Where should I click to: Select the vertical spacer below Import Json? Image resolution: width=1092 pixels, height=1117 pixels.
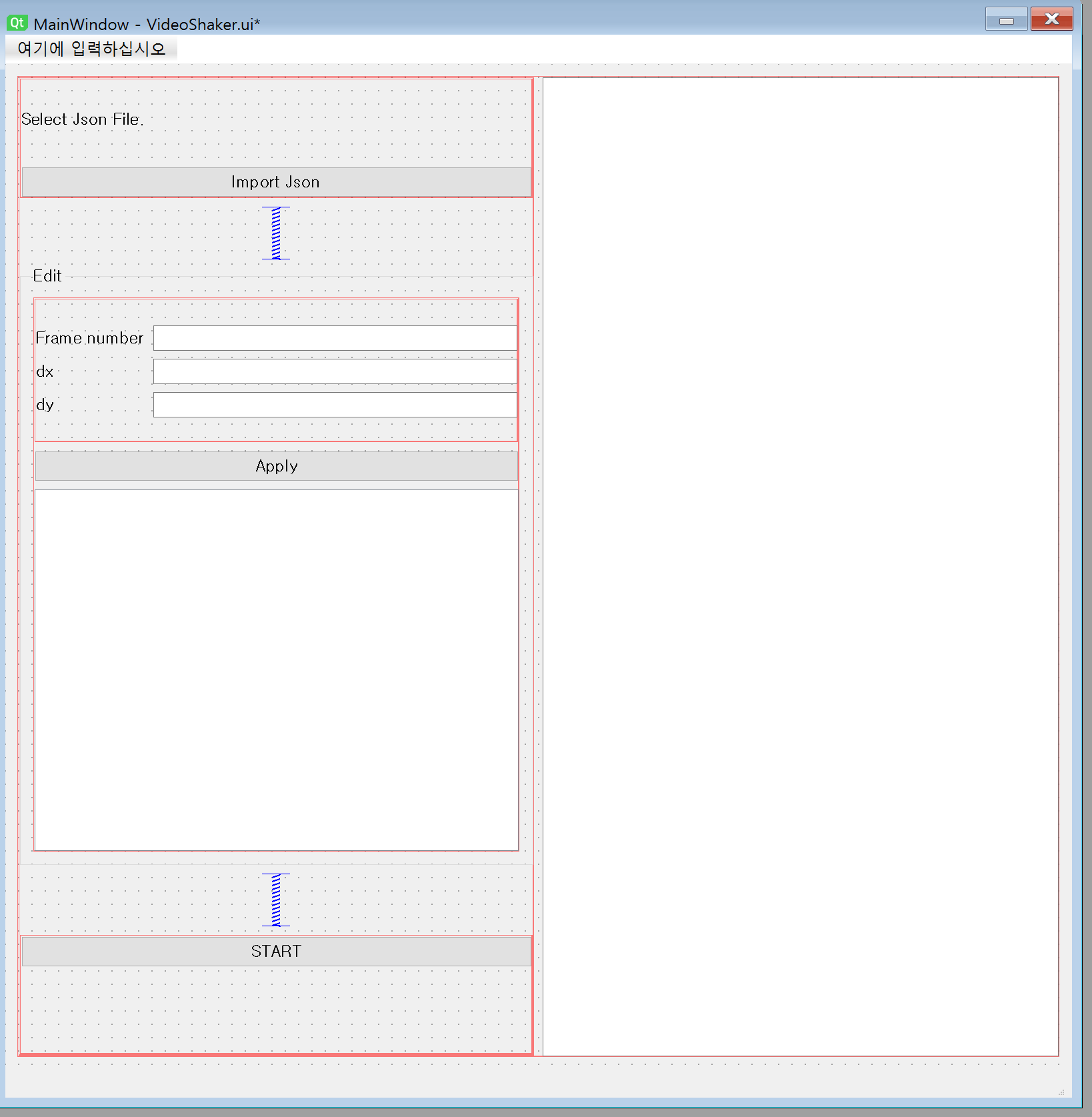[276, 233]
